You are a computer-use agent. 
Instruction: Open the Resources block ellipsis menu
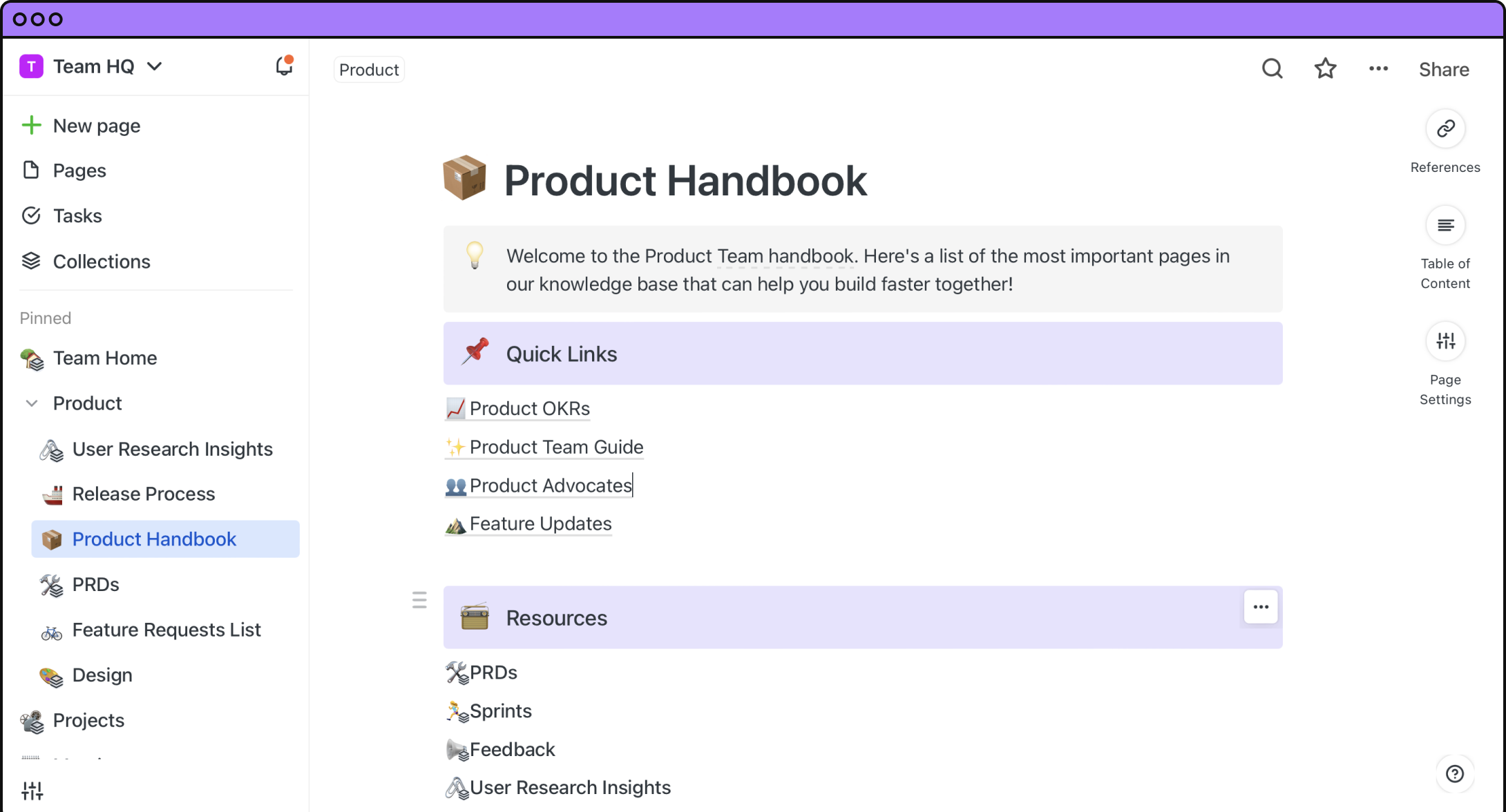(1261, 607)
